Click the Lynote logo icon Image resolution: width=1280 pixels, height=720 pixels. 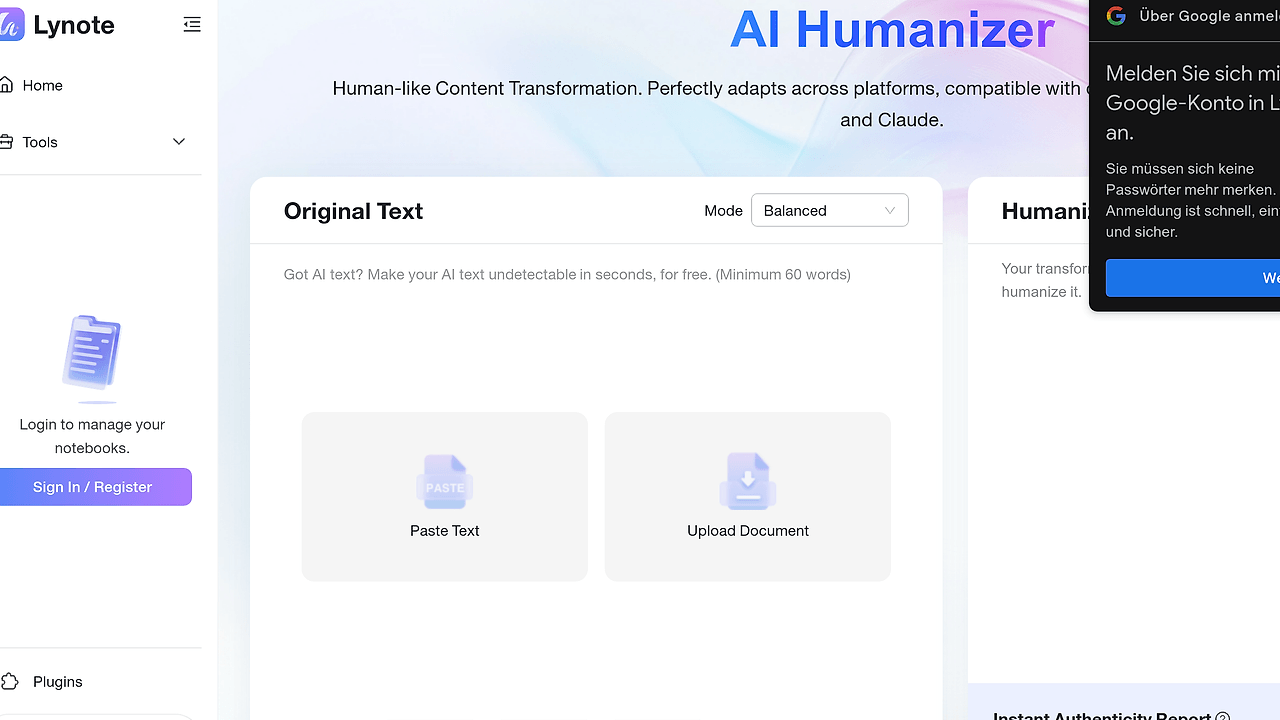[x=11, y=25]
